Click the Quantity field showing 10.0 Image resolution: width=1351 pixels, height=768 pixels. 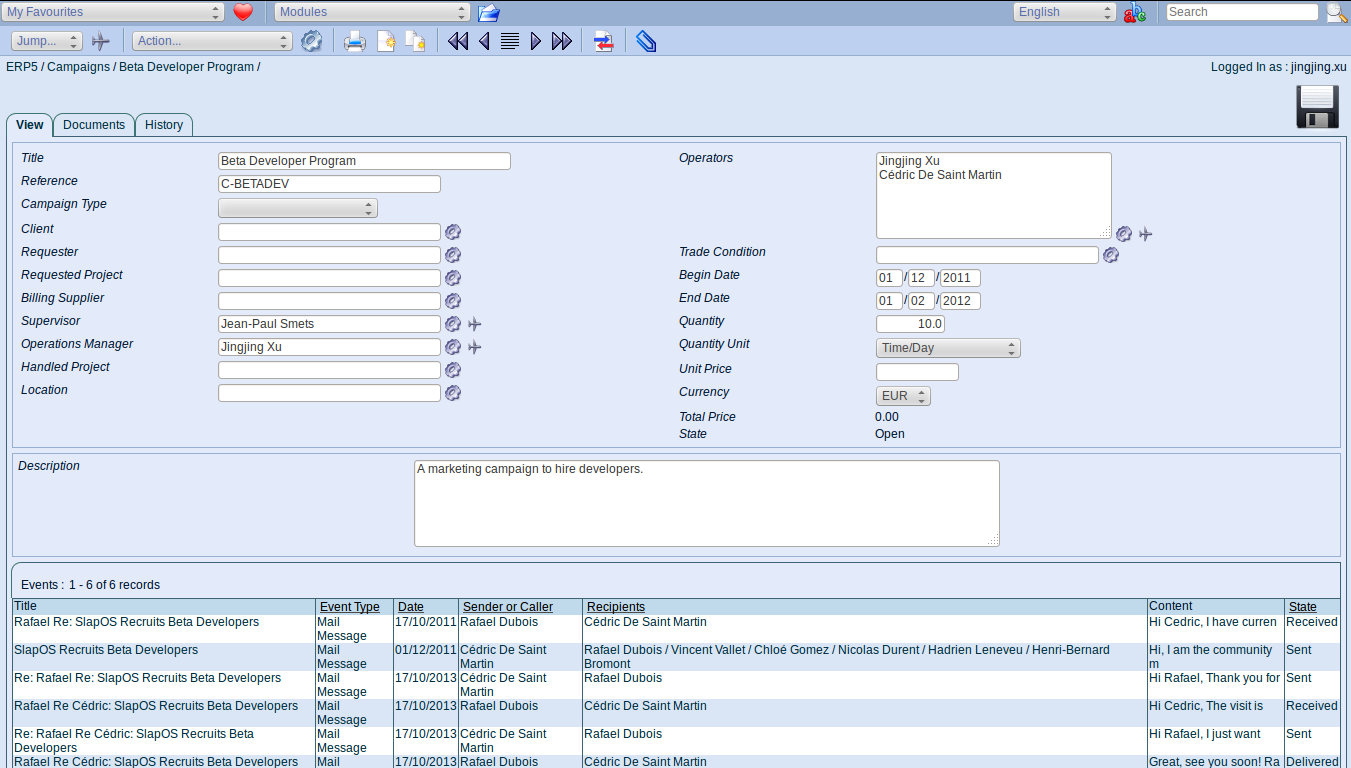click(910, 324)
